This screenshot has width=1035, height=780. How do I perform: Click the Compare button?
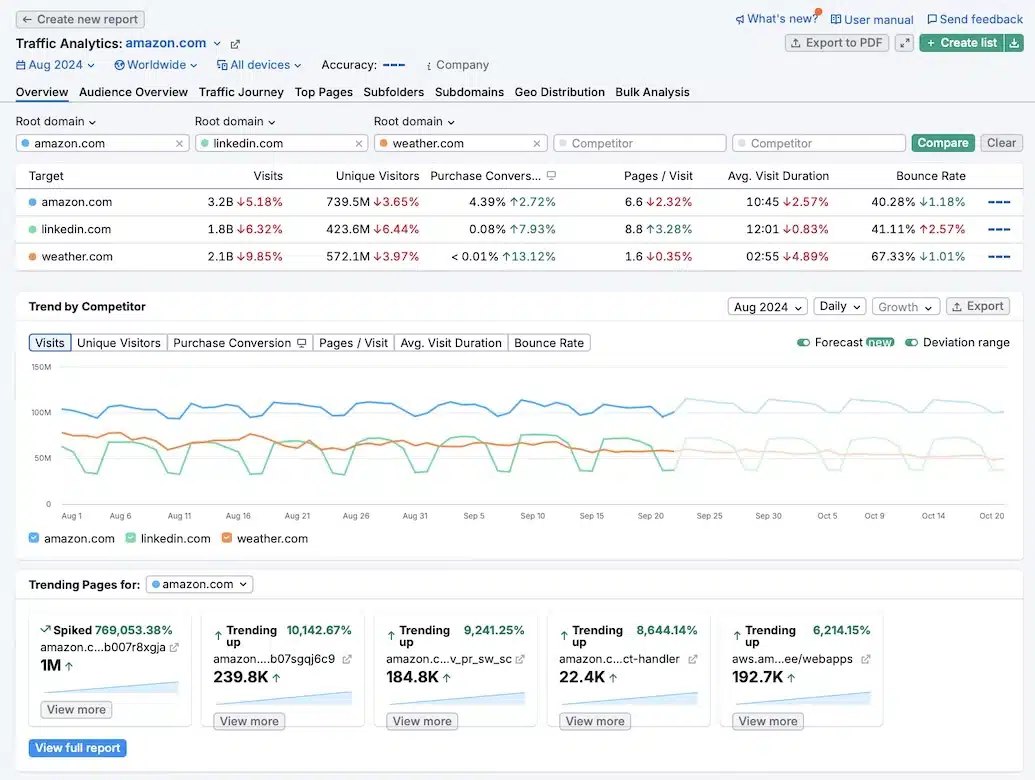942,142
